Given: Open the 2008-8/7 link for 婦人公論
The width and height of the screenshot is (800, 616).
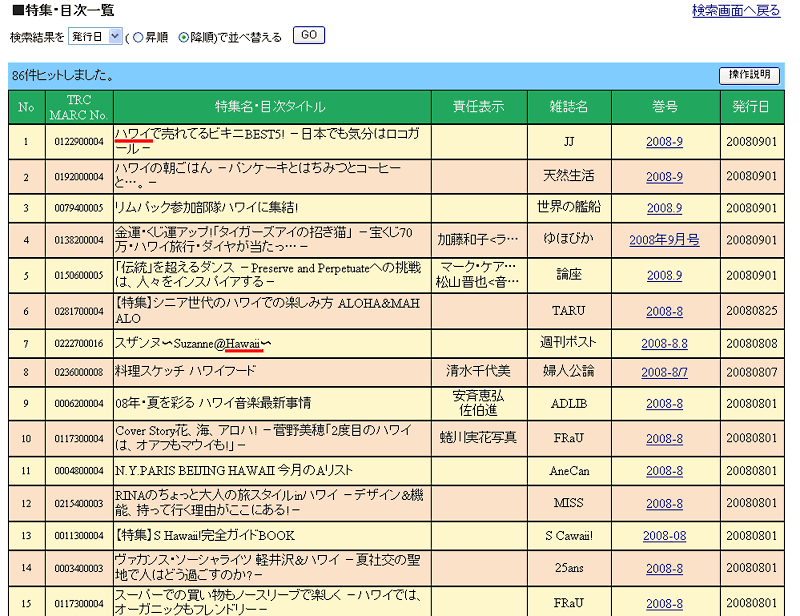Looking at the screenshot, I should tap(664, 372).
